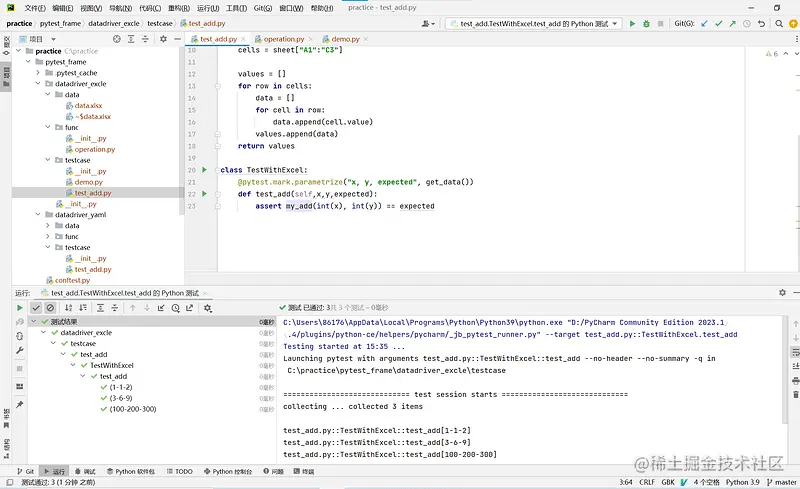Collapse all test results icon
Image resolution: width=800 pixels, height=489 pixels.
click(115, 308)
